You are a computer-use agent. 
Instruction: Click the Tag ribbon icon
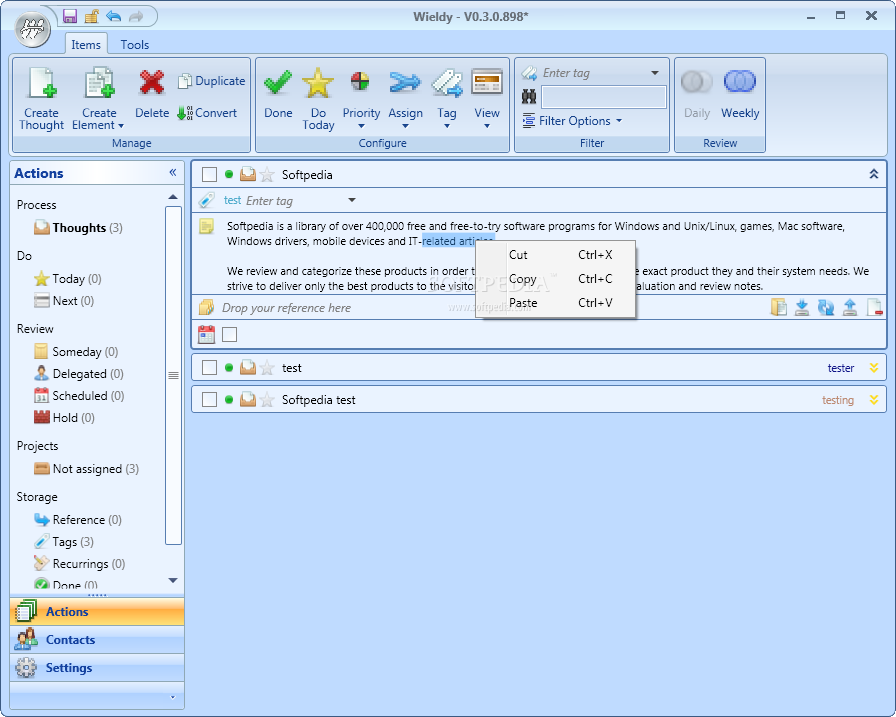pyautogui.click(x=446, y=83)
